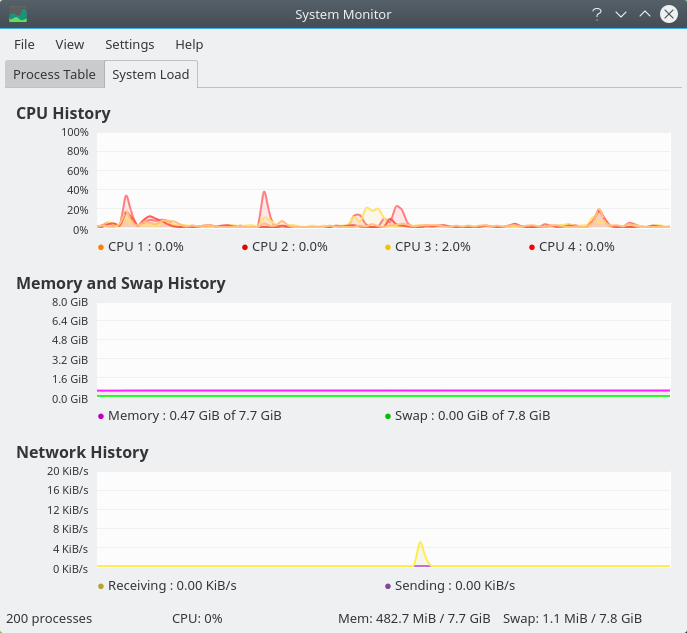Click the green Swap legend dot
Viewport: 687px width, 633px height.
388,416
